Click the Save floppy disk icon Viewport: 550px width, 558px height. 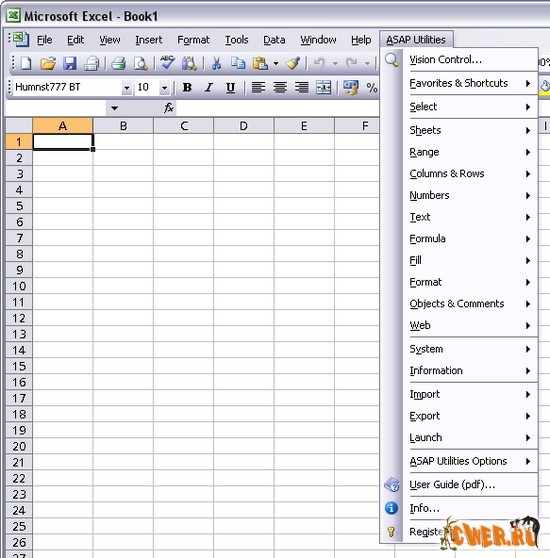[70, 64]
